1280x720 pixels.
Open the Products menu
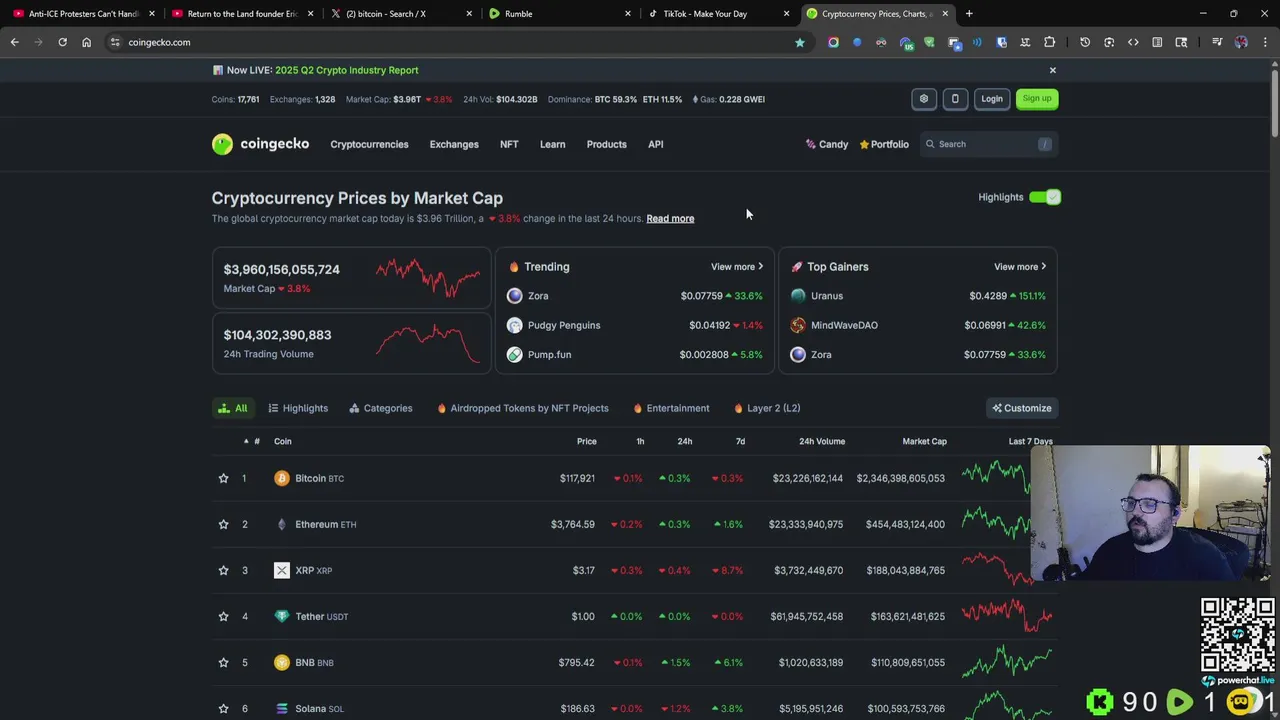606,144
